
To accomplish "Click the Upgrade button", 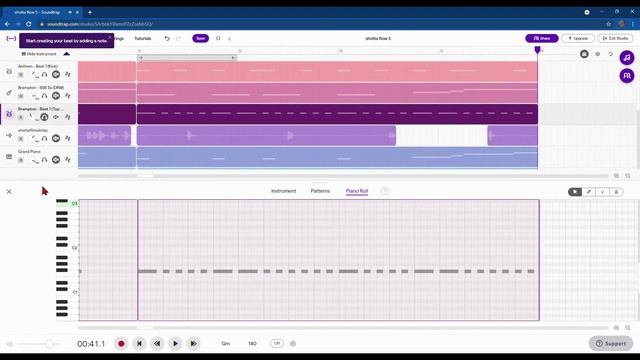I will coord(578,38).
